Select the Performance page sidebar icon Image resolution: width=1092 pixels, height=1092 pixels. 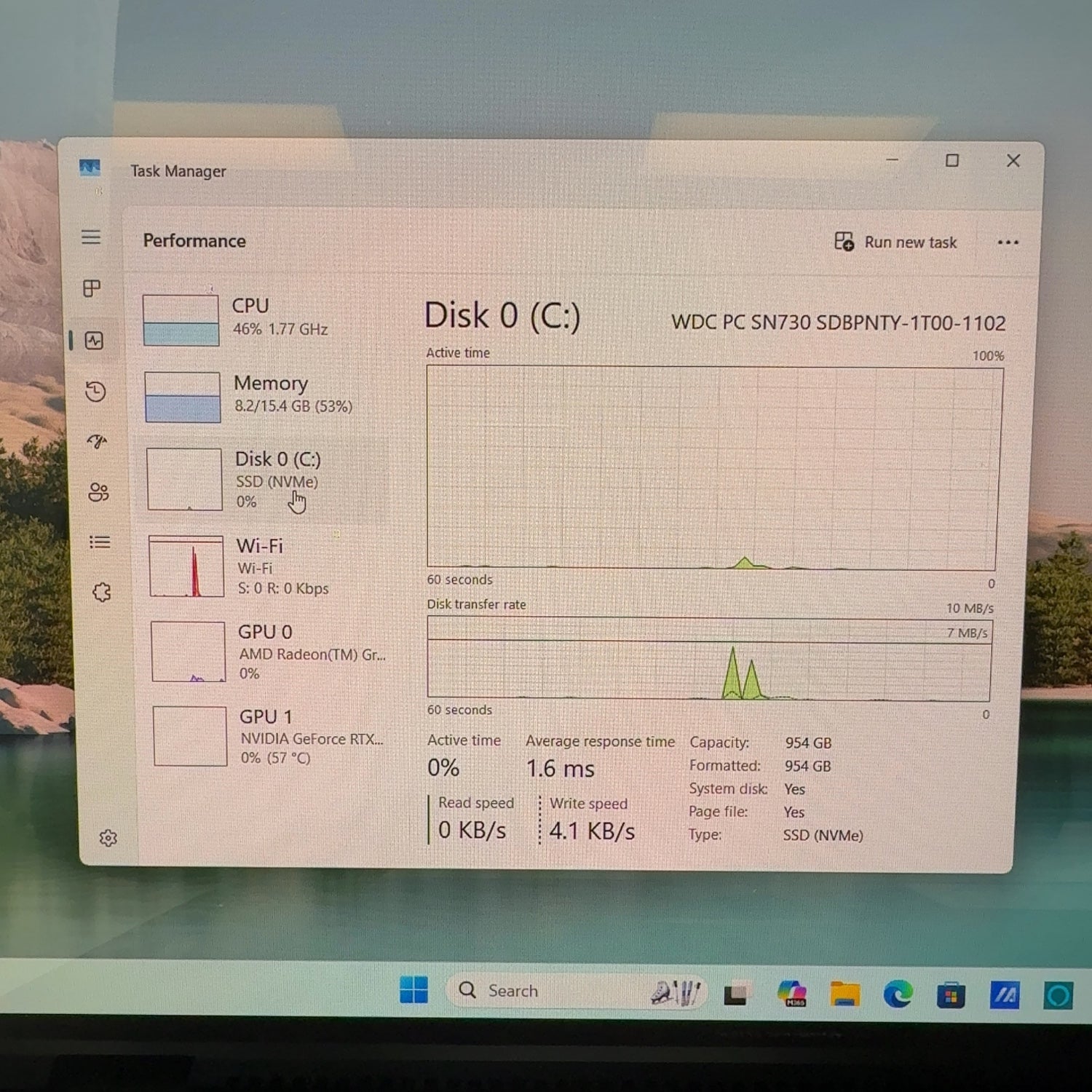pos(94,341)
